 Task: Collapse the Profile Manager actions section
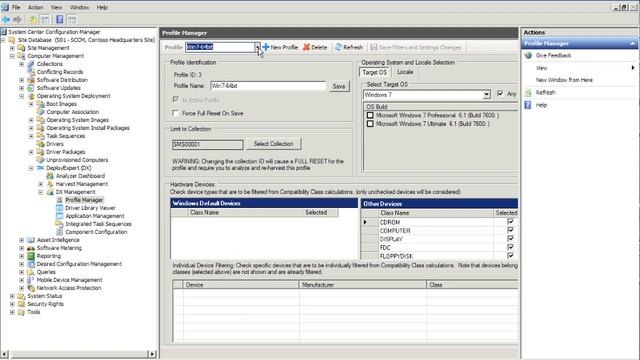[x=632, y=44]
